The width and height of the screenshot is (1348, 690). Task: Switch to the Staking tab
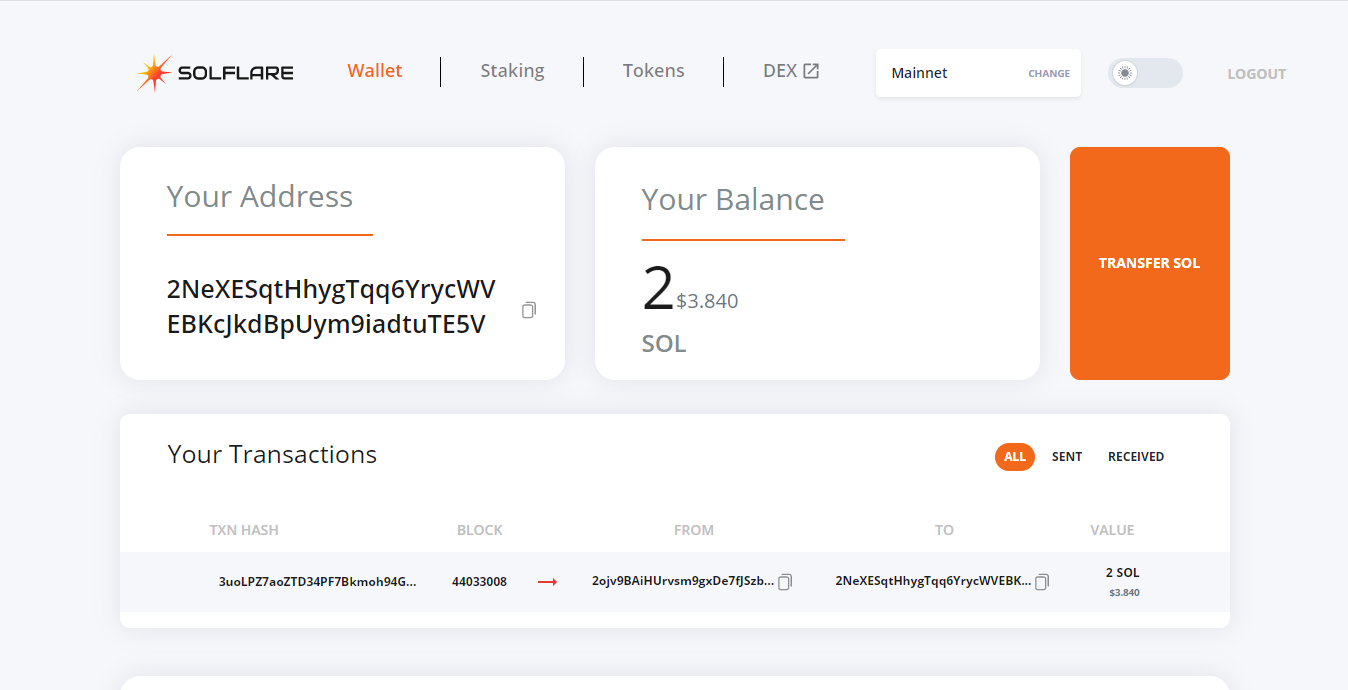[512, 71]
